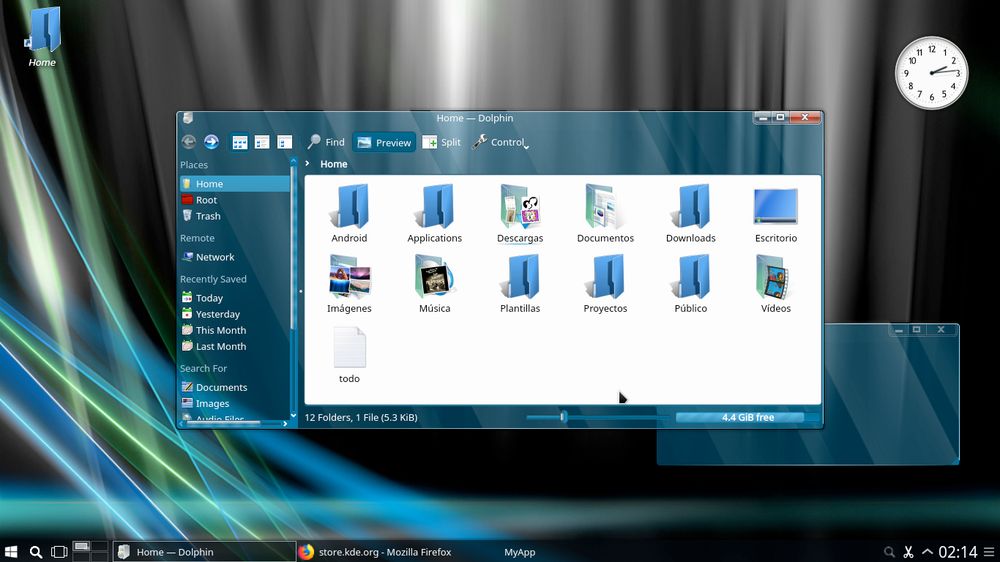Open the taskbar search magnifier
This screenshot has width=1000, height=562.
(36, 552)
